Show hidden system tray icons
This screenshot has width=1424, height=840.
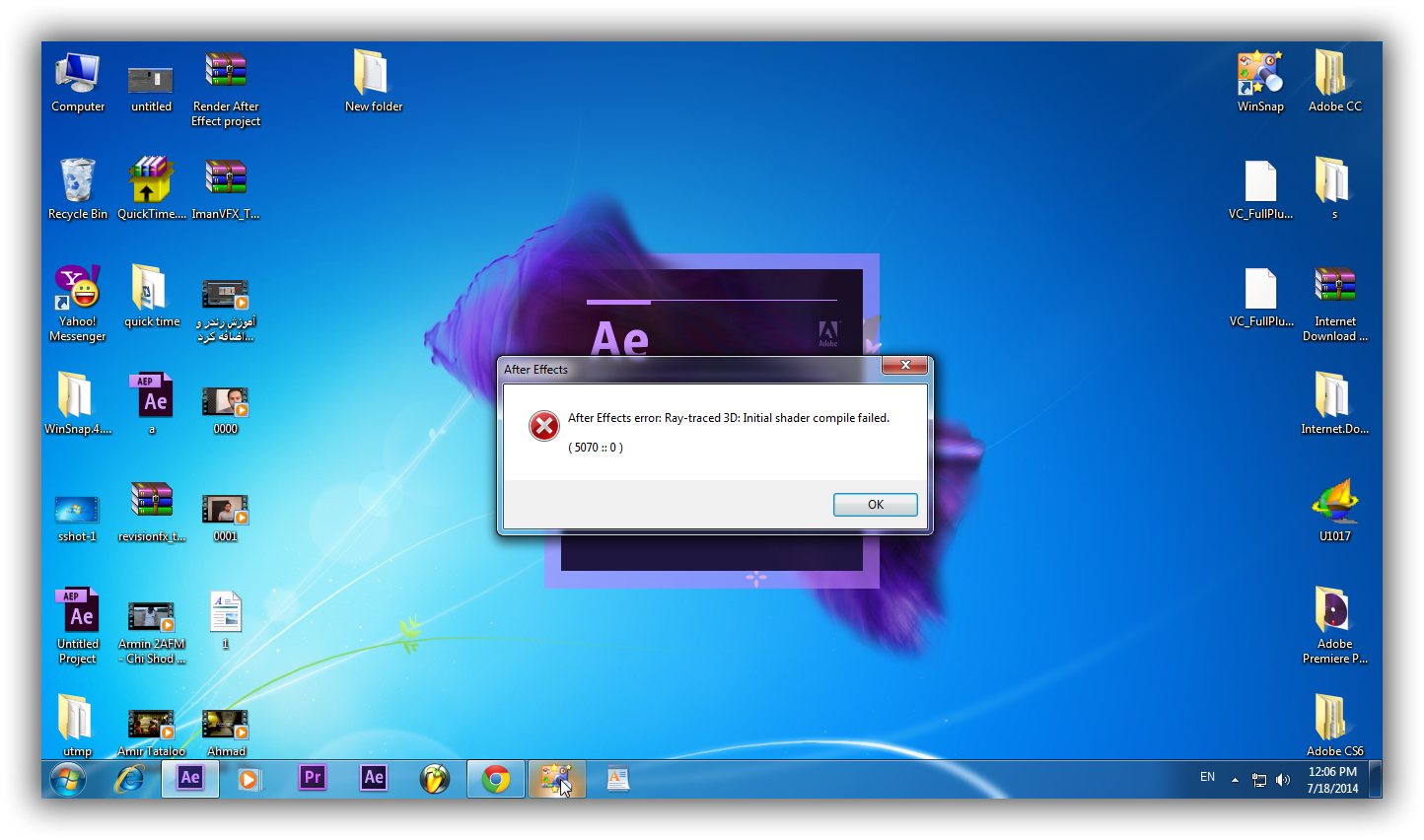click(x=1235, y=779)
